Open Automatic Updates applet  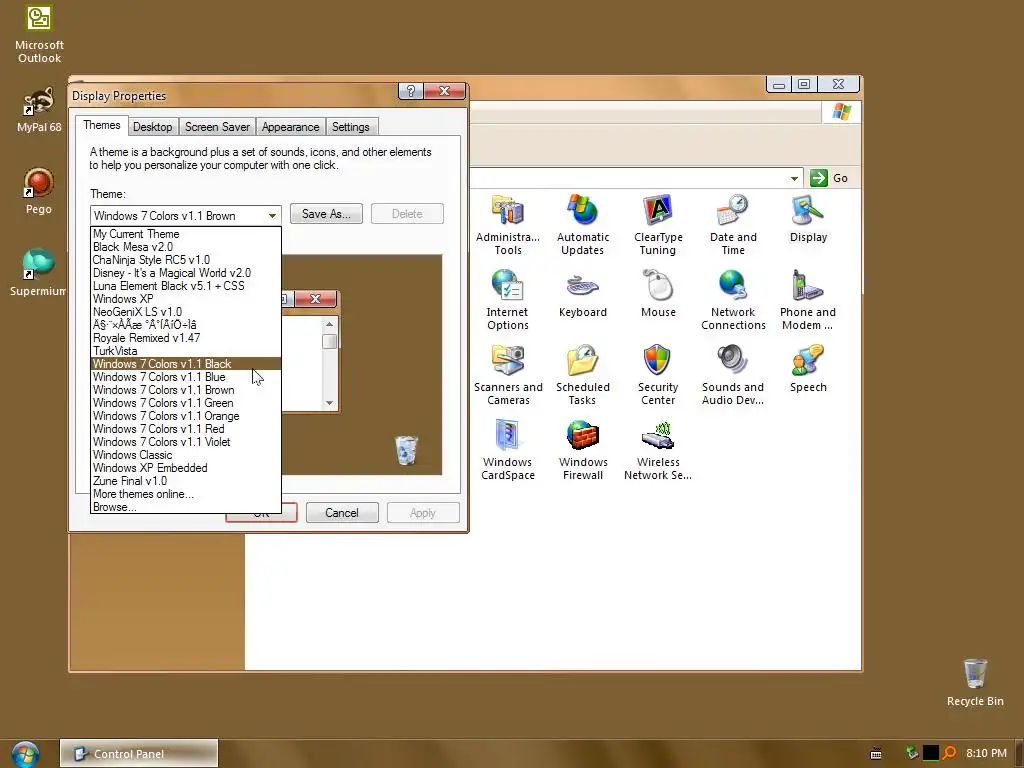583,225
